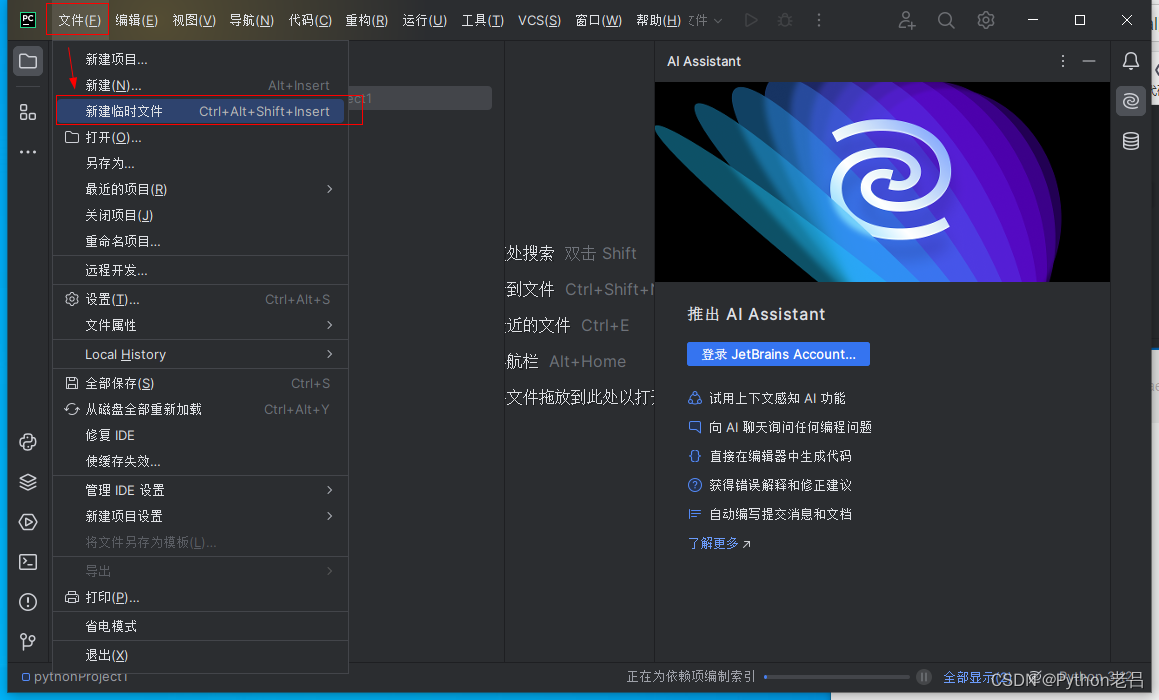Open the Tools menu in menu bar
1159x700 pixels.
(482, 20)
